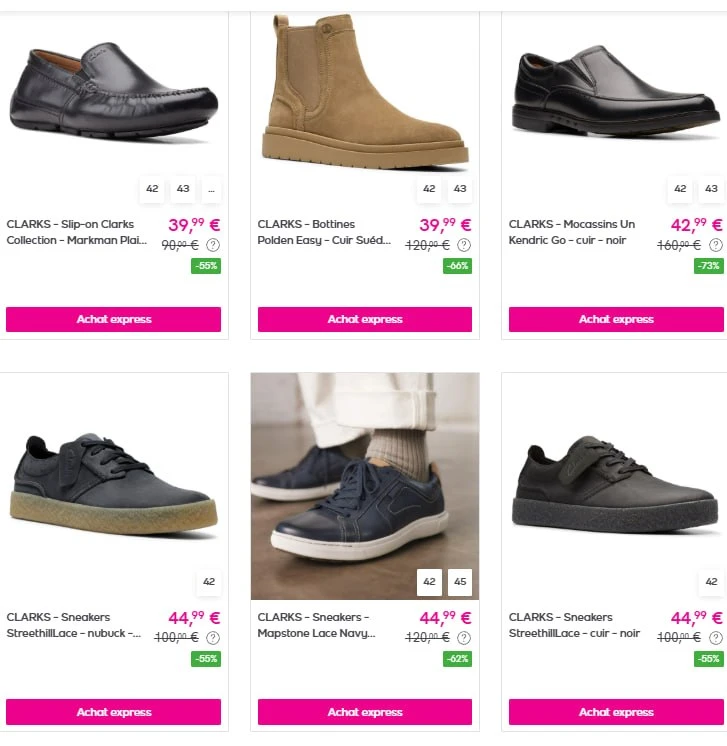Click price info icon for nubuck StreethillLace sneakers
Image resolution: width=727 pixels, height=746 pixels.
213,638
